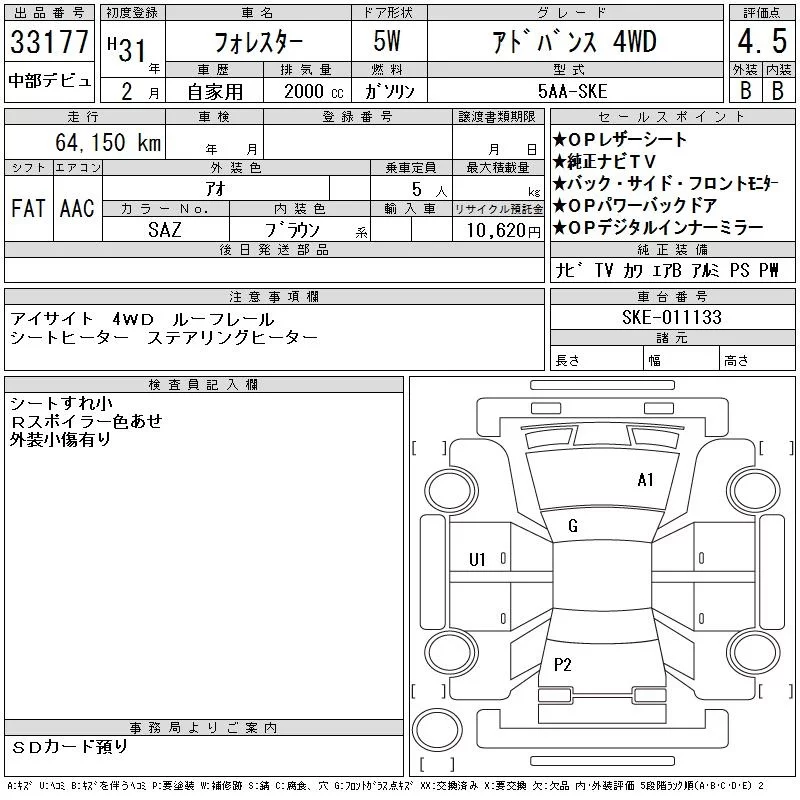Click sales point ★OPパワーバックドア
The width and height of the screenshot is (800, 800).
pyautogui.click(x=635, y=205)
